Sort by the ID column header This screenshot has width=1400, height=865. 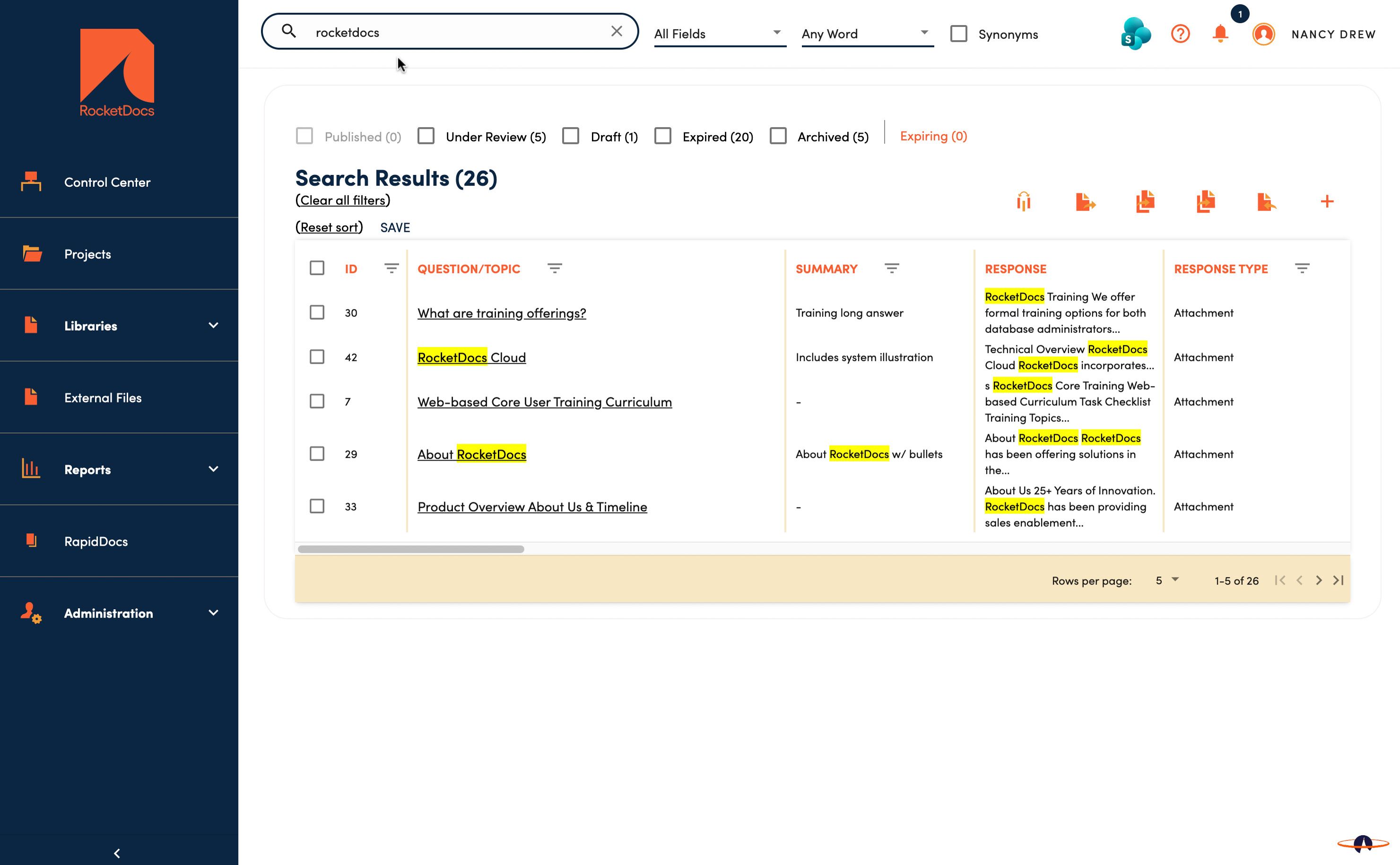tap(350, 269)
